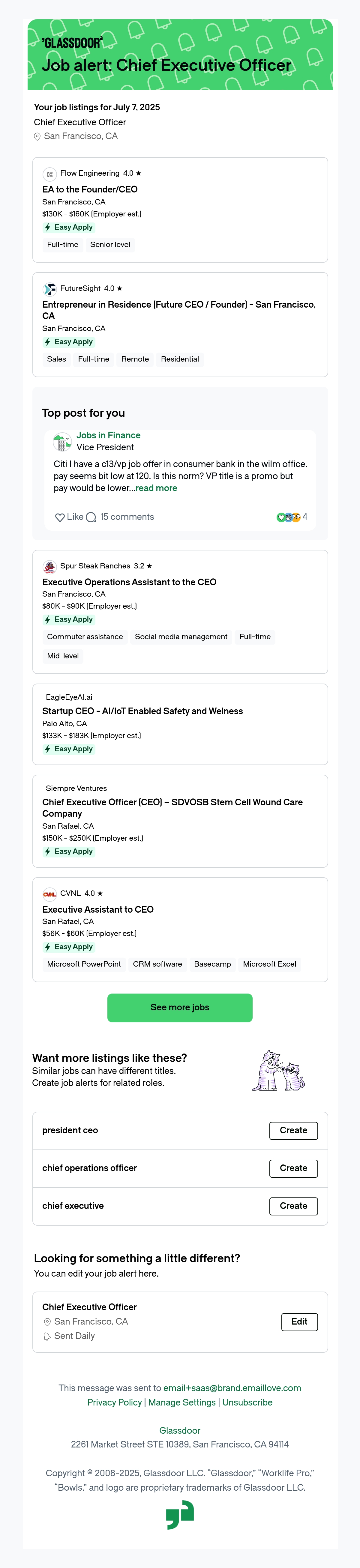The width and height of the screenshot is (360, 1568).
Task: Click the Flow Engineering company logo
Action: (x=50, y=174)
